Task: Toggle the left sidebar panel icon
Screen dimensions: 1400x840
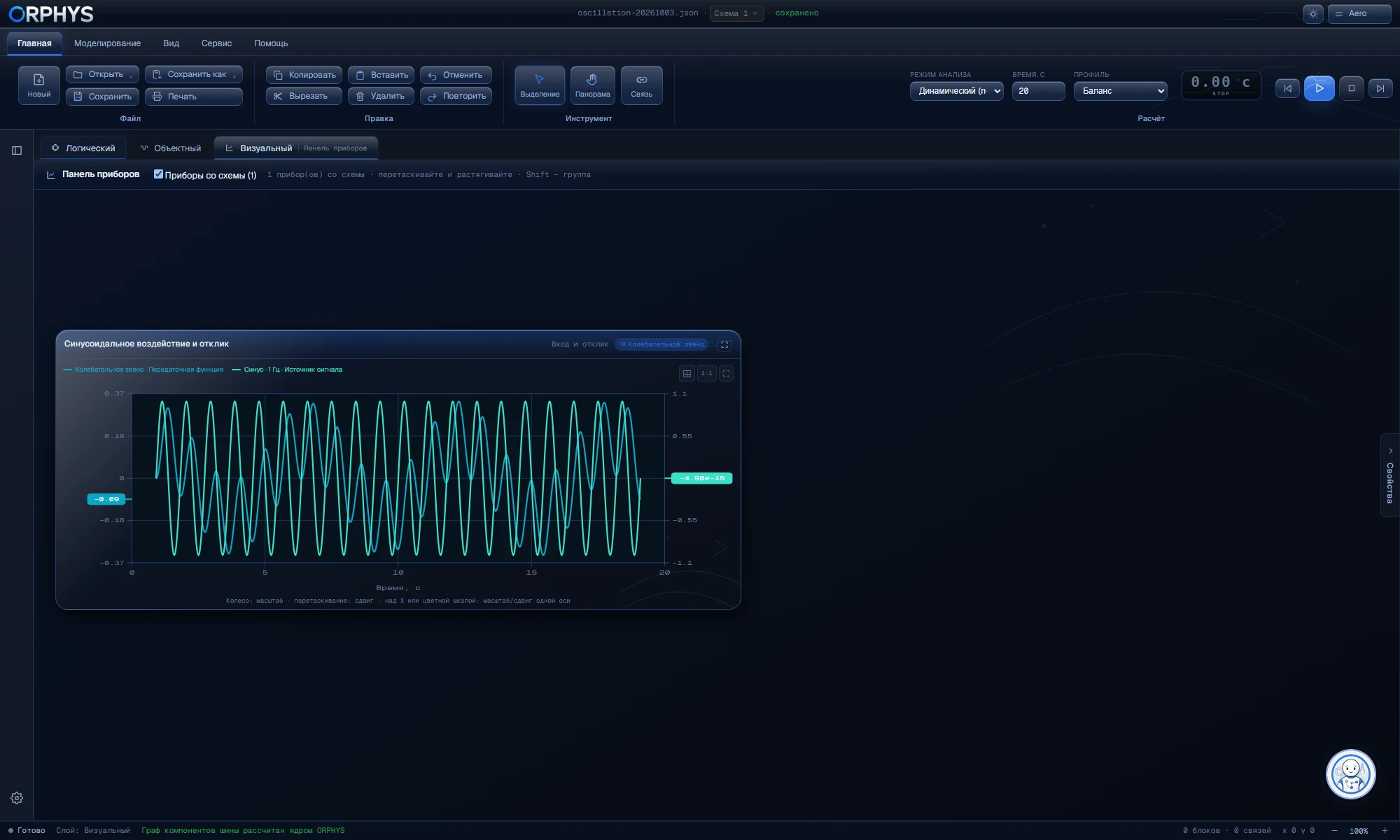Action: coord(17,150)
